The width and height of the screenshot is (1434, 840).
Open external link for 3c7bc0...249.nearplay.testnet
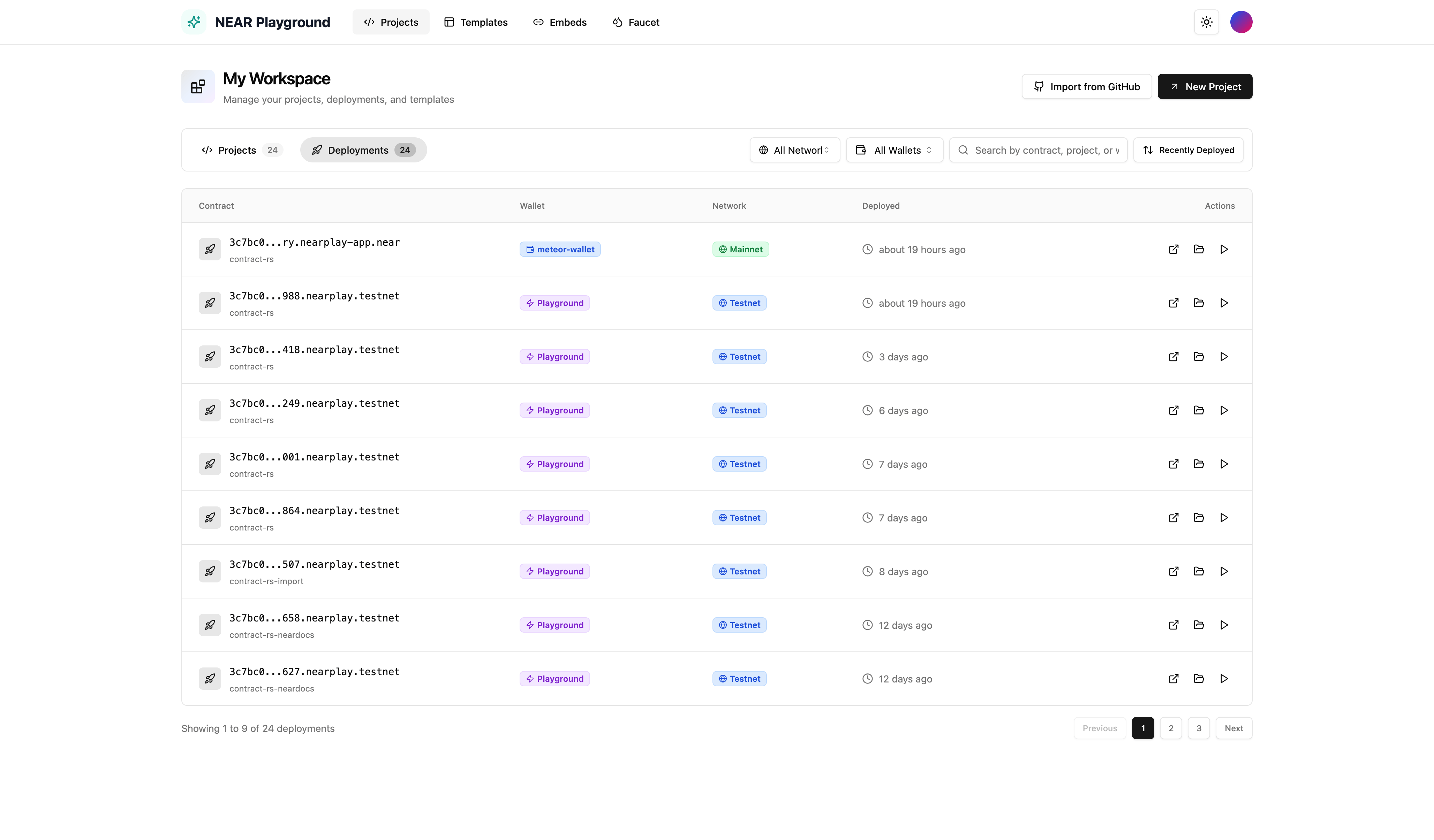tap(1173, 410)
